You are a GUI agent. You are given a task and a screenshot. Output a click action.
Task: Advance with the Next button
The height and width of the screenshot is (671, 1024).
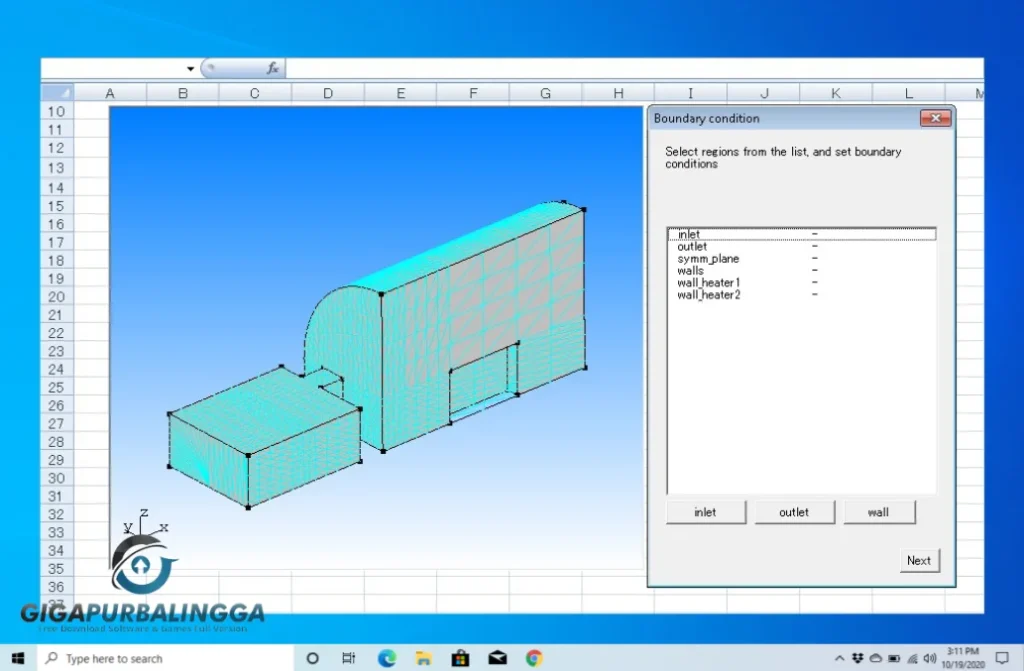coord(919,560)
